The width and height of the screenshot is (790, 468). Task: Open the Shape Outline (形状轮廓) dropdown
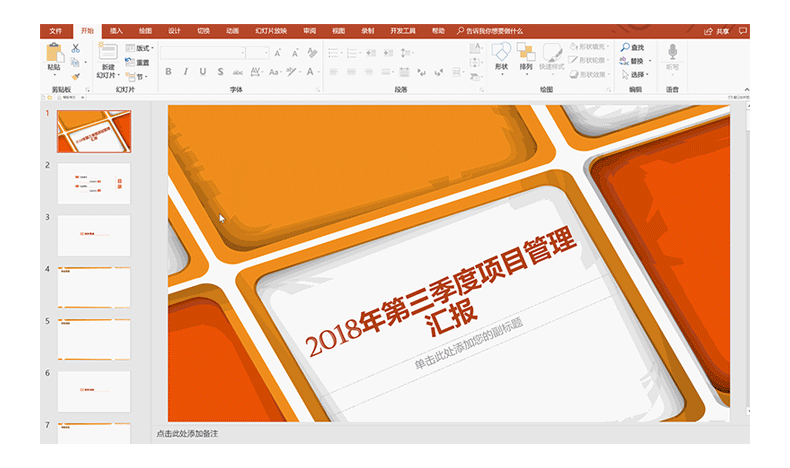click(x=589, y=60)
